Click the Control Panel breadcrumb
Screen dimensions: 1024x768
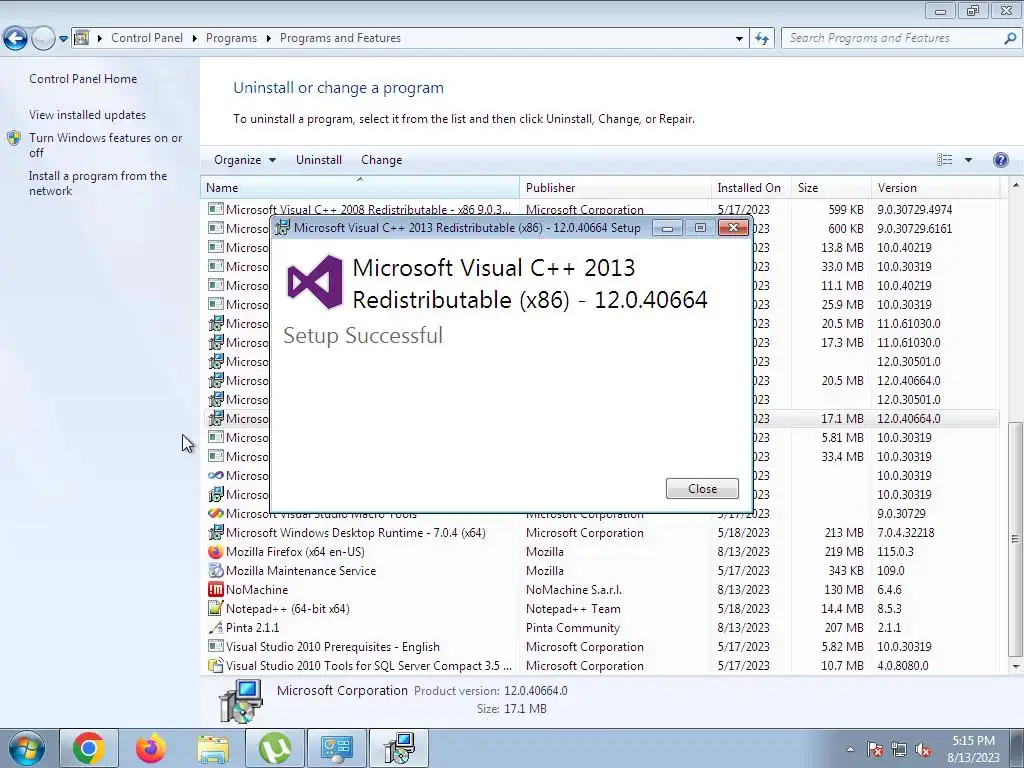(147, 39)
